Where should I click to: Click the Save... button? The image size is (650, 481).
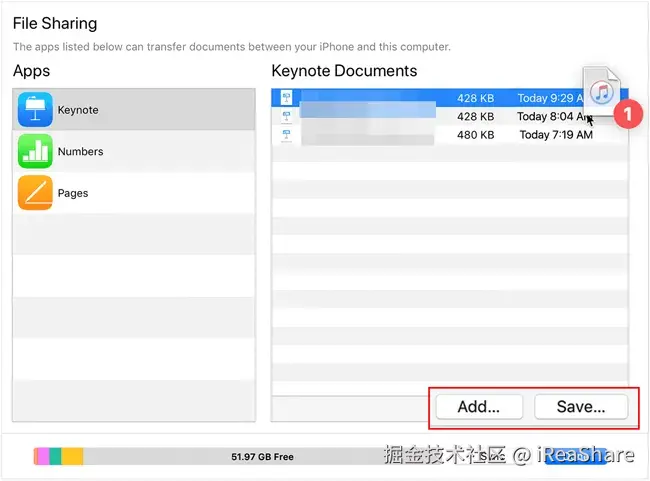(x=581, y=407)
